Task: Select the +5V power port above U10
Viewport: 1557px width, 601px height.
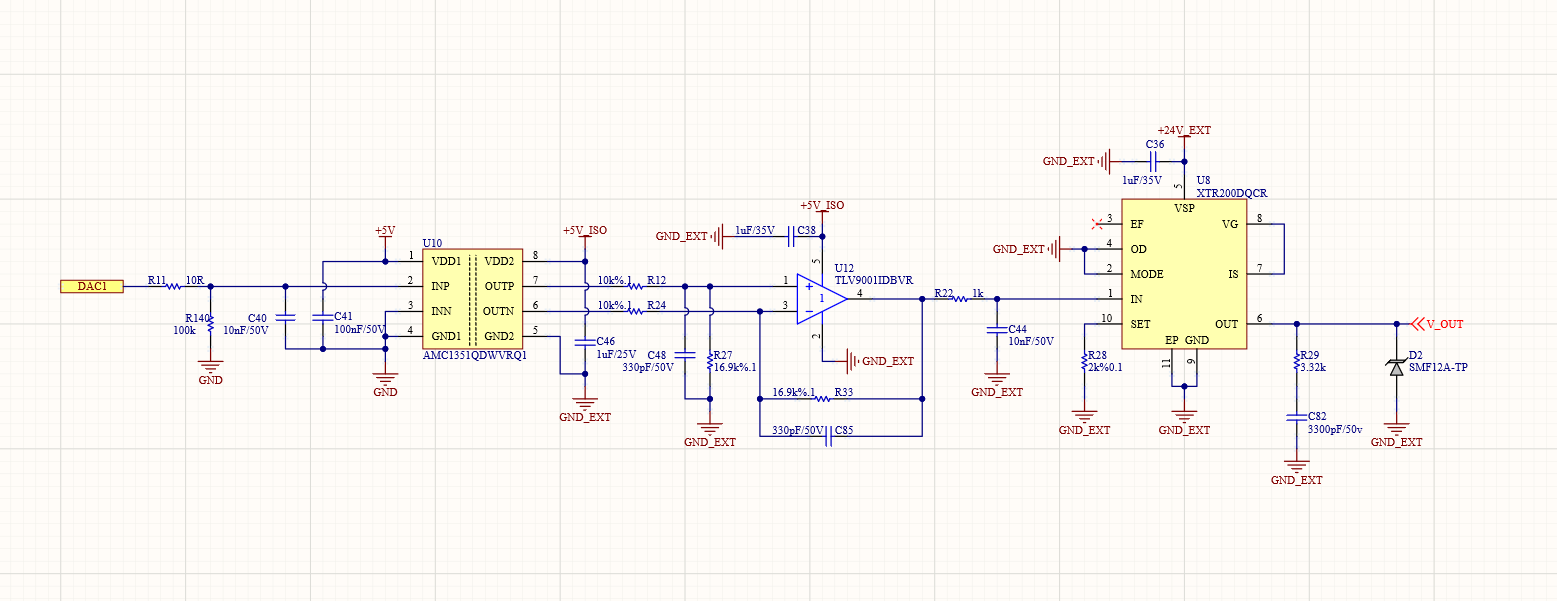Action: (385, 232)
